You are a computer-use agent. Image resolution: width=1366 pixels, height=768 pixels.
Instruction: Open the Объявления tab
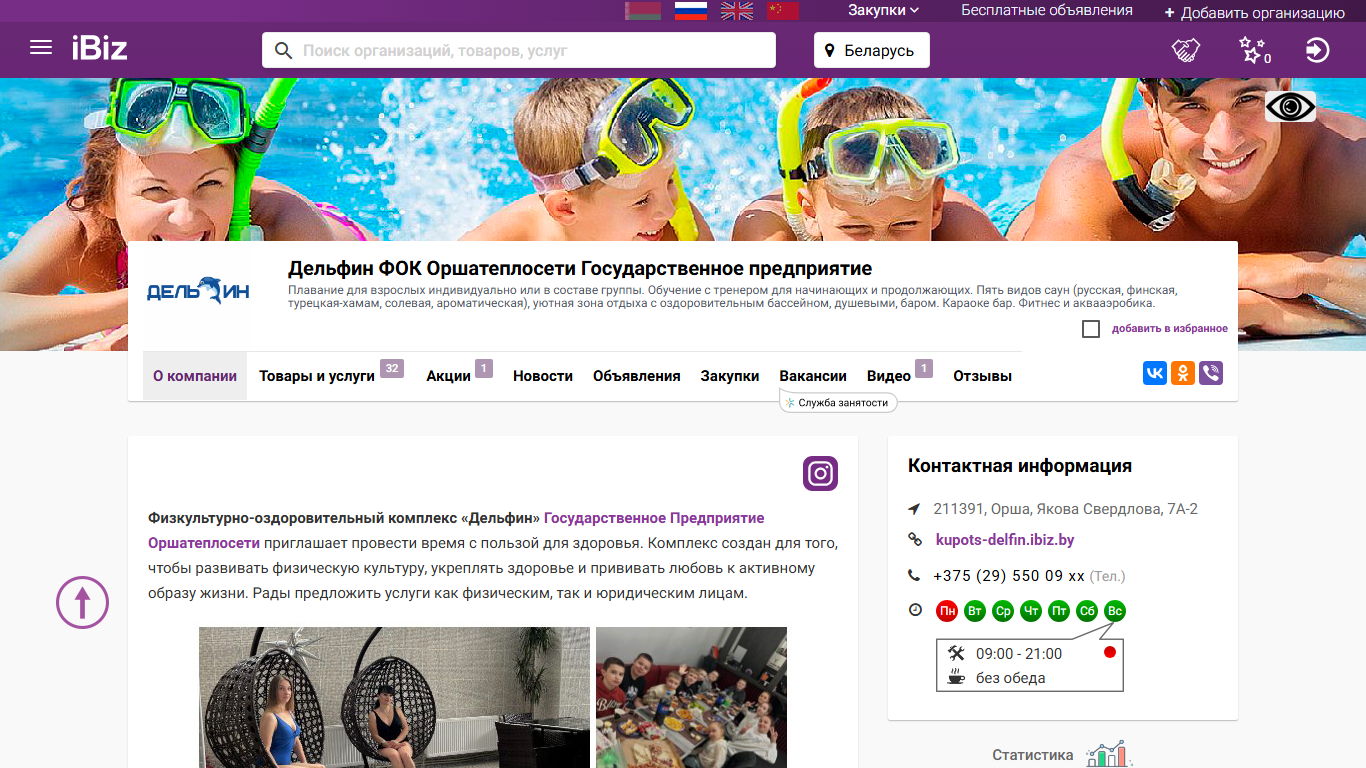point(637,376)
